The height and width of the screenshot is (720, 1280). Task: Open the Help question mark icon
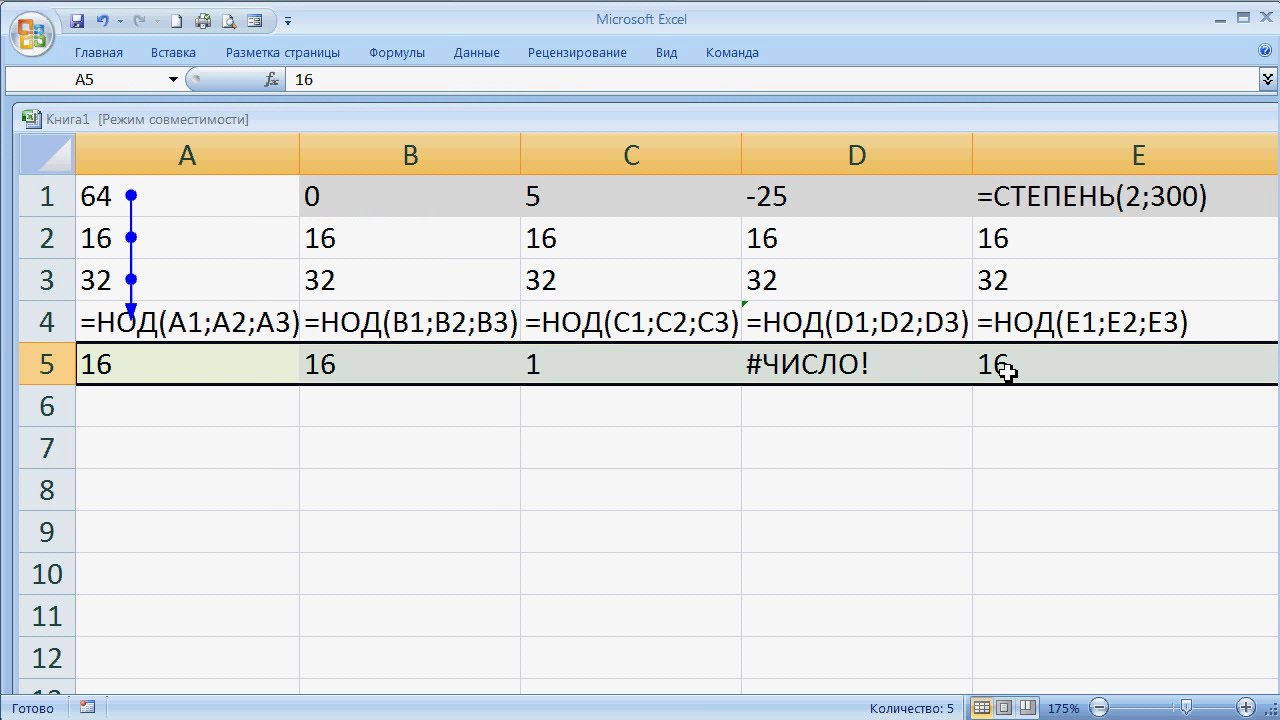click(x=1265, y=51)
